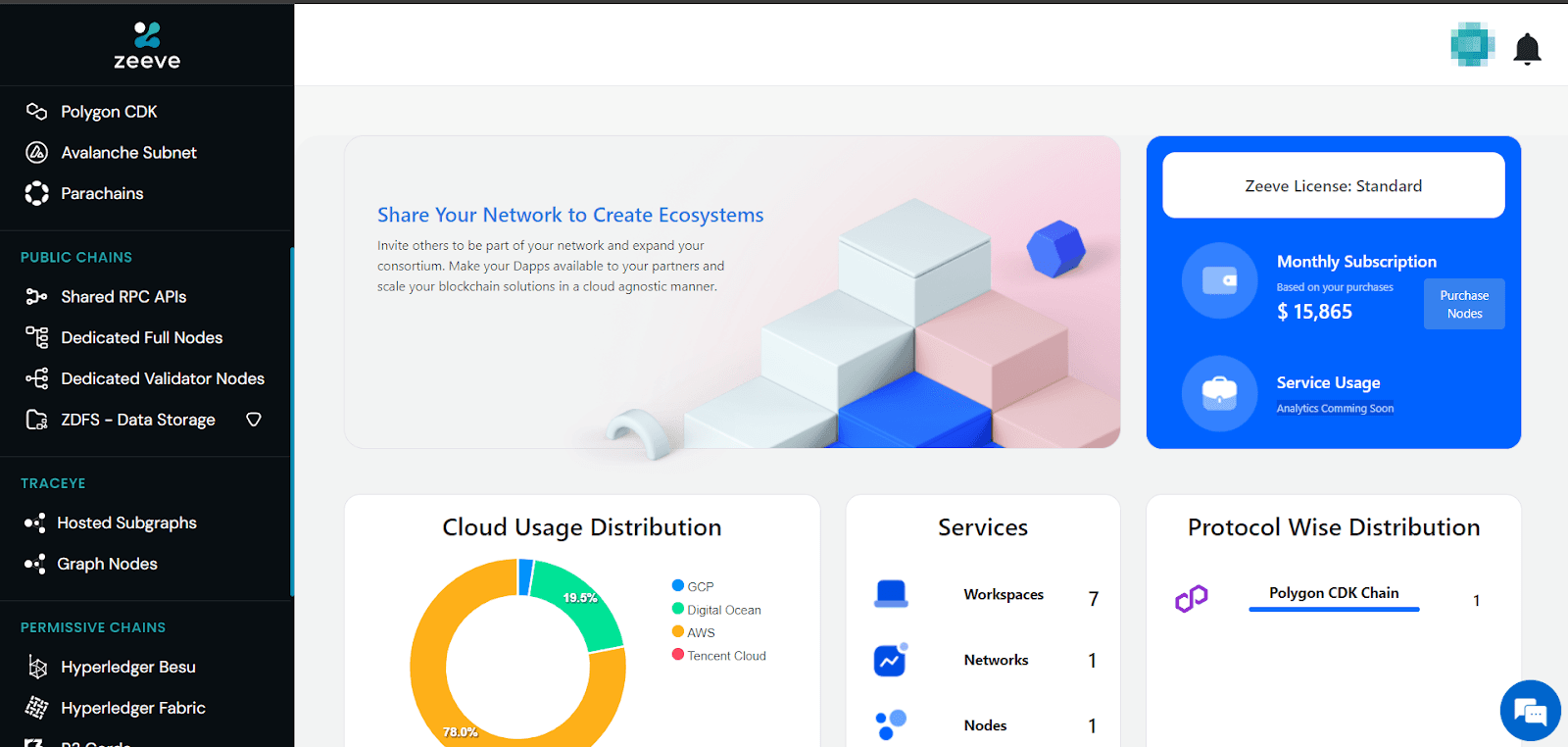
Task: Click the Purchase Nodes button
Action: pos(1464,304)
